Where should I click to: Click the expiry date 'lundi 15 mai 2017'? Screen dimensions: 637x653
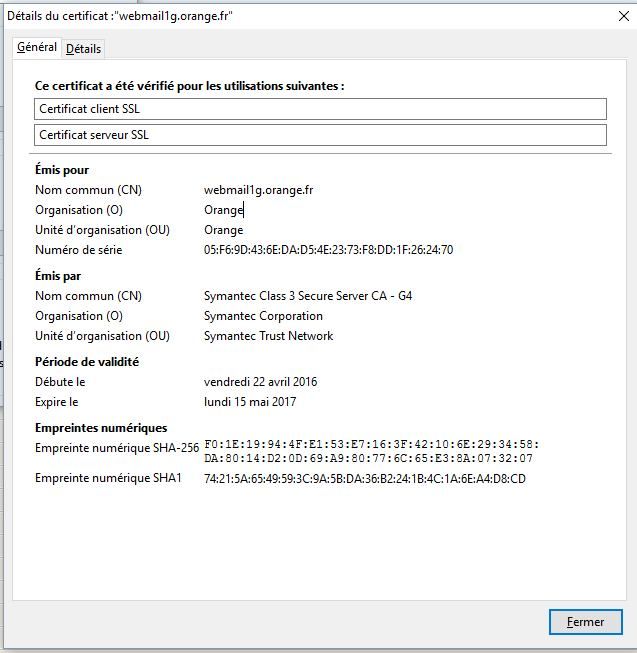(x=250, y=402)
